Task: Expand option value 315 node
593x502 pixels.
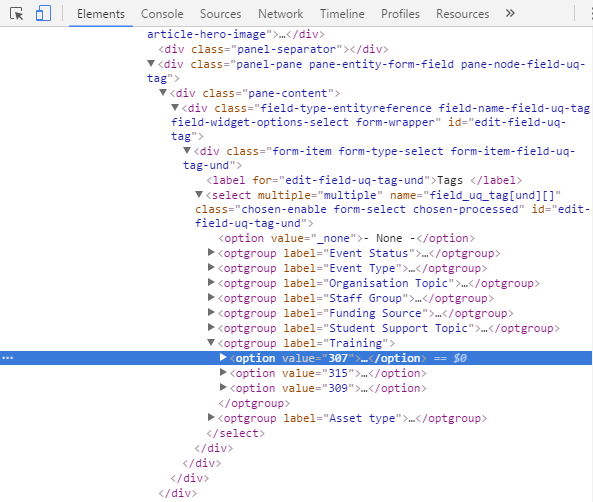Action: tap(223, 373)
